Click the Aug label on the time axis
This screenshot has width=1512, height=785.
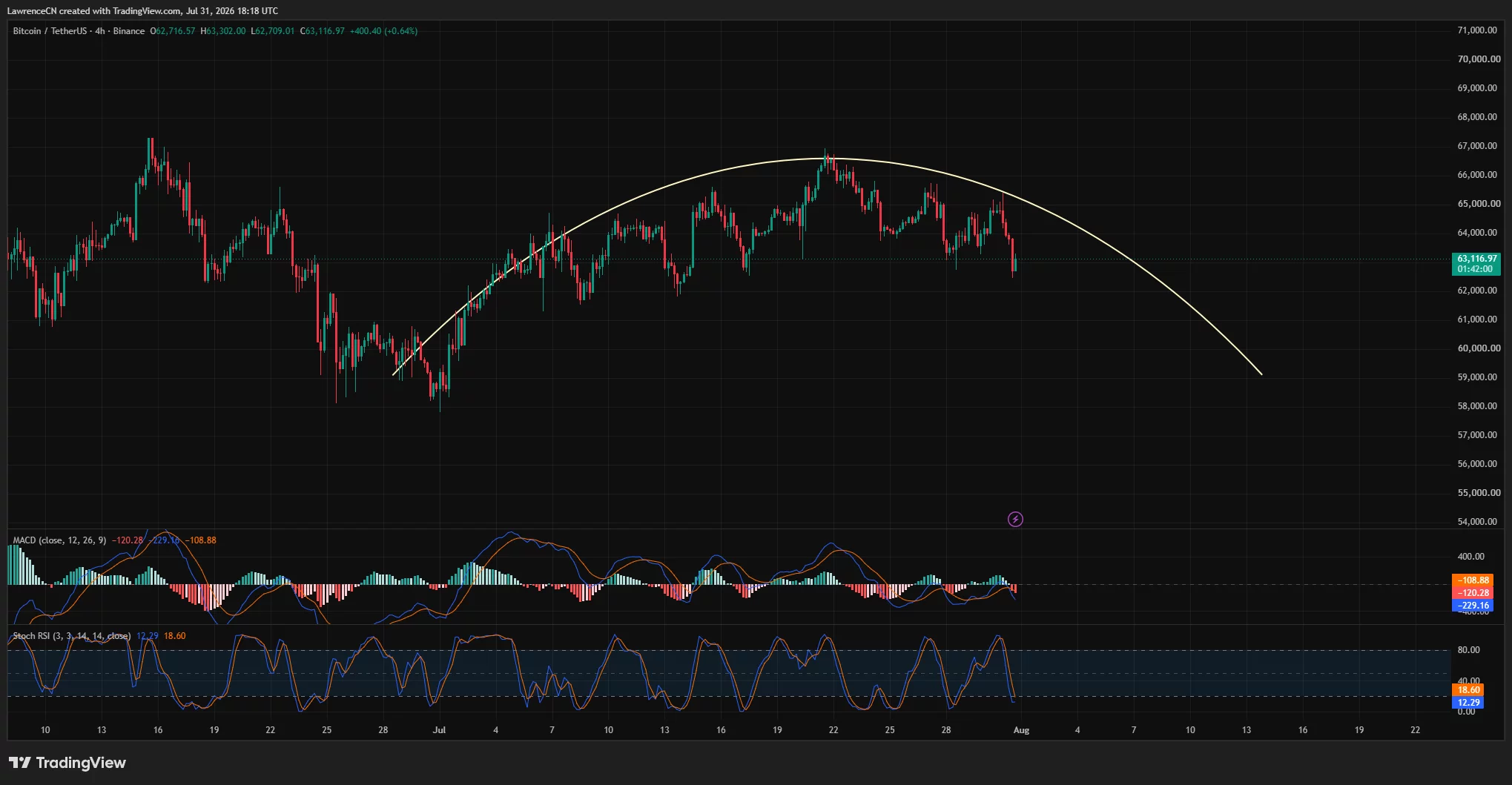(1021, 730)
